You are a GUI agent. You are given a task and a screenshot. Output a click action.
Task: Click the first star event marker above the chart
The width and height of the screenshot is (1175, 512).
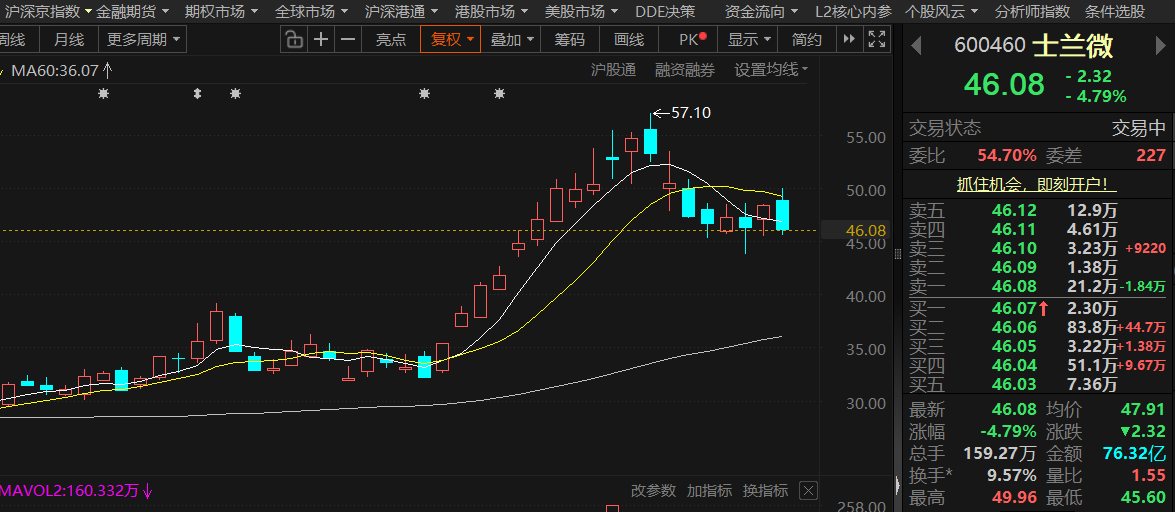pos(103,94)
